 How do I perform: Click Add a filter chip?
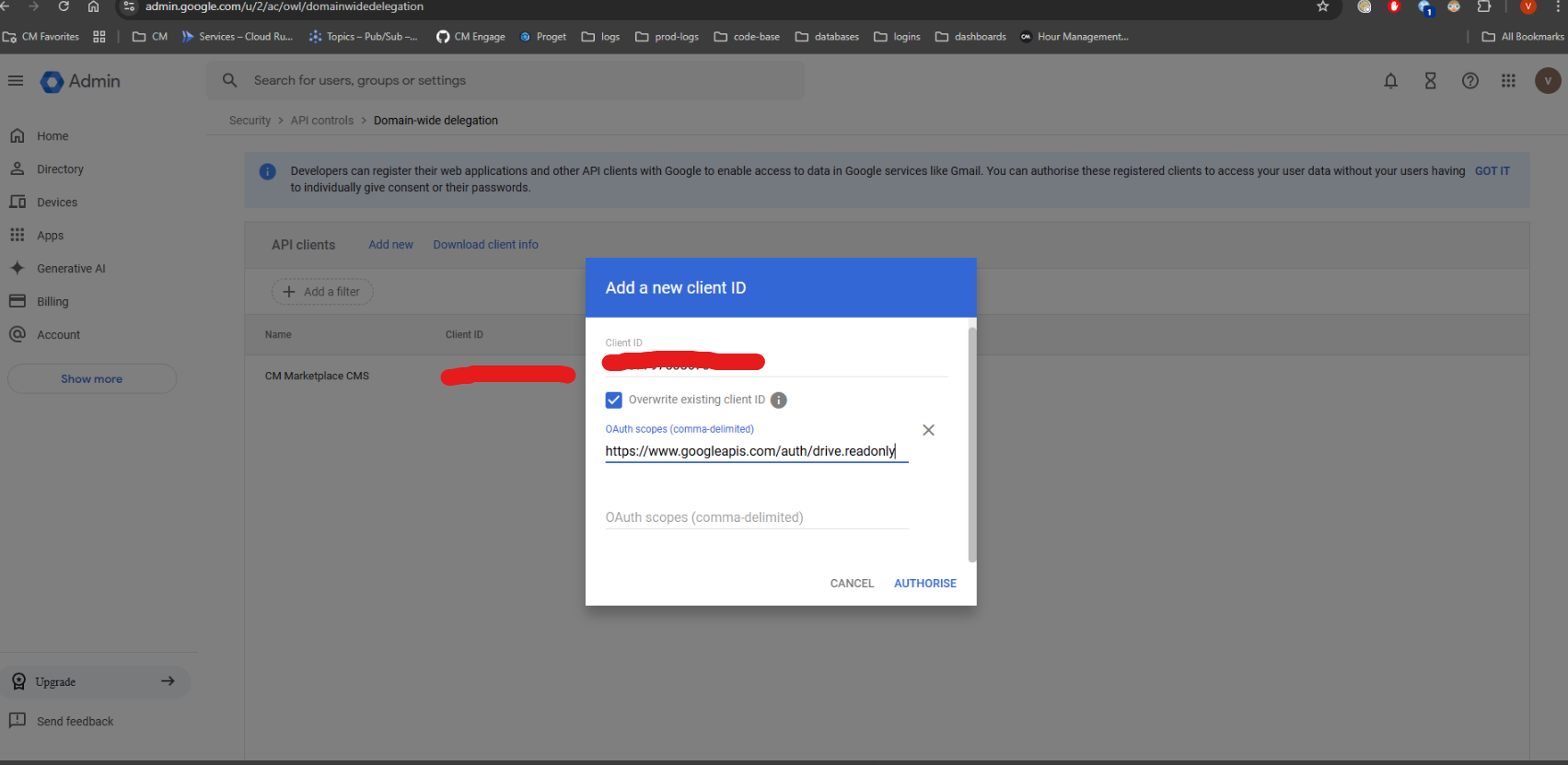coord(322,292)
